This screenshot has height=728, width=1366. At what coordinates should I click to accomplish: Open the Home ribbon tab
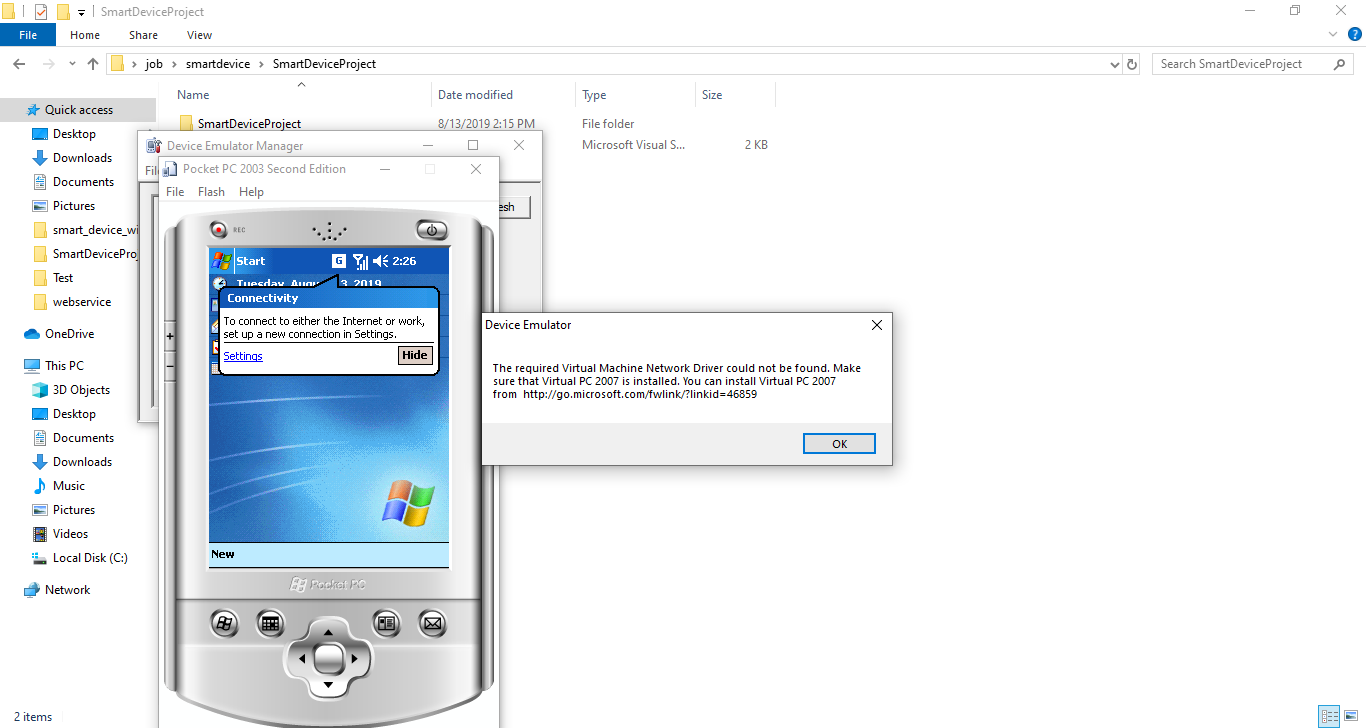tap(85, 35)
